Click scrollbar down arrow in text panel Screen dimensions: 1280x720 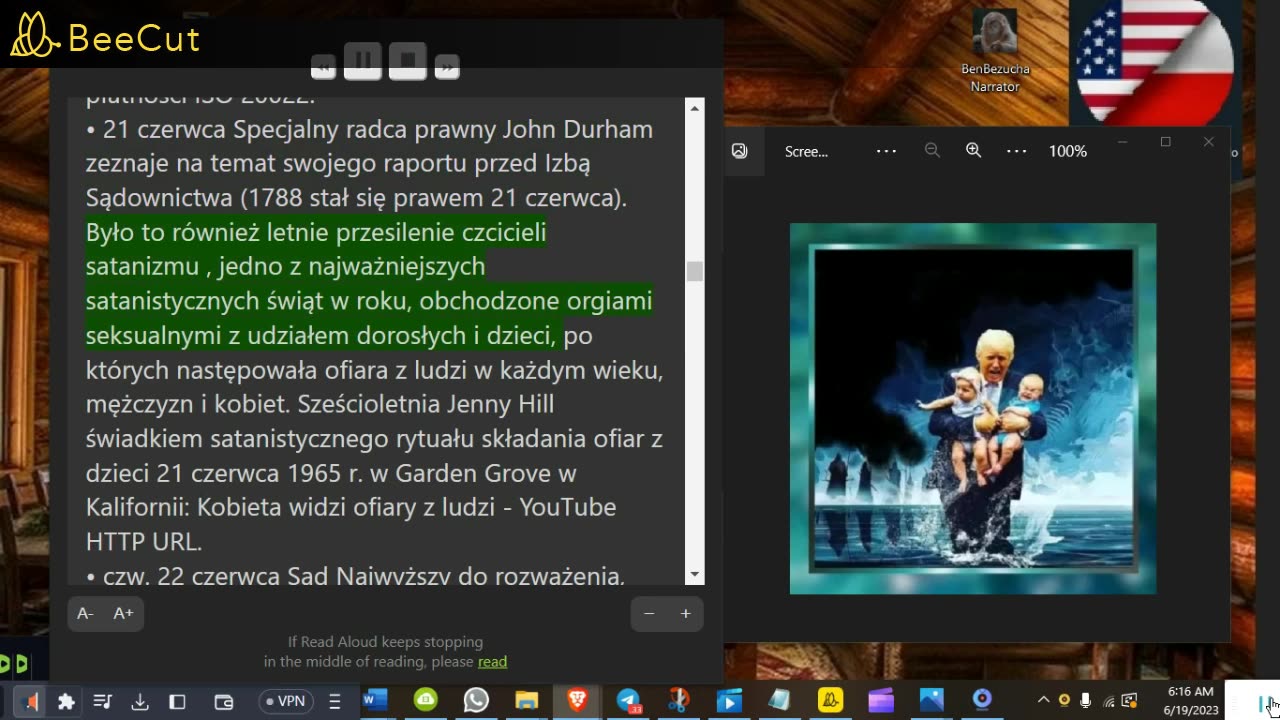click(695, 575)
